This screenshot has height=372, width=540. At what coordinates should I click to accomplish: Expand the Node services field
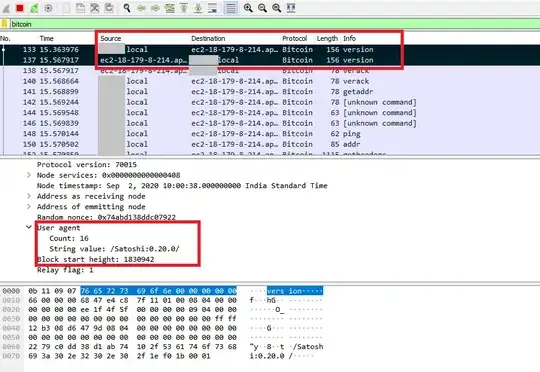pyautogui.click(x=29, y=175)
